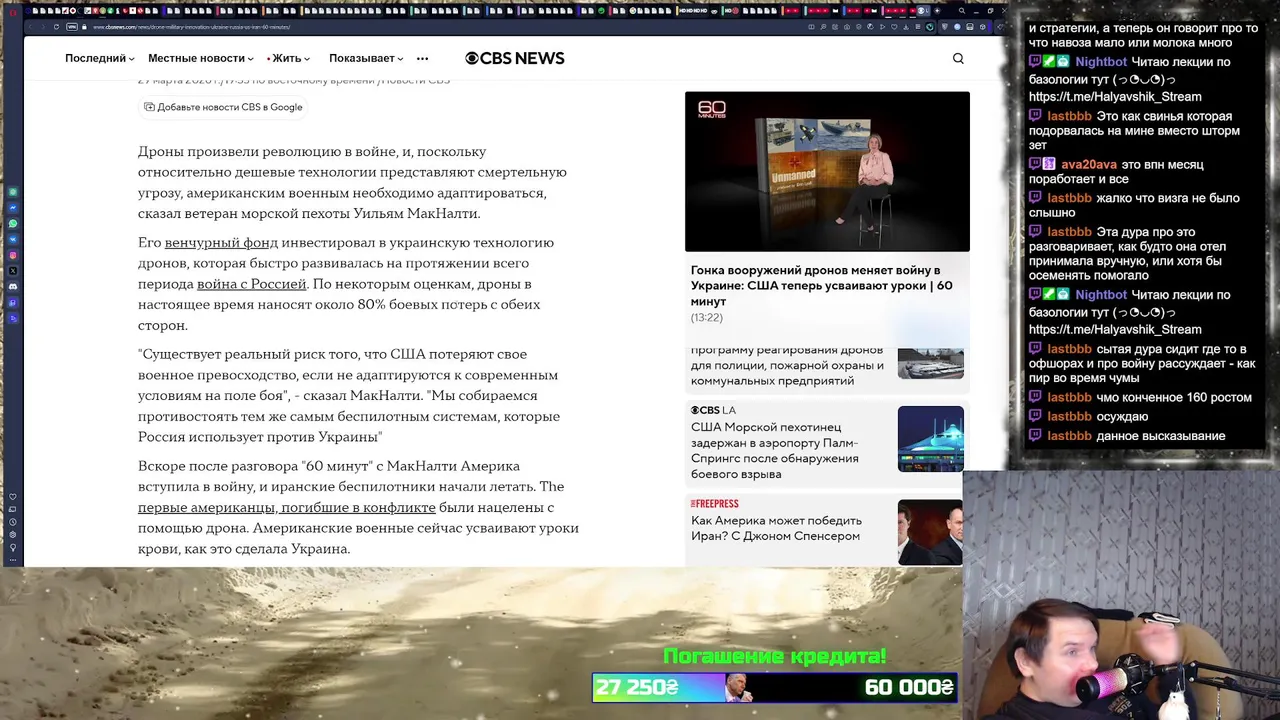Click the Джон Спенсер article thumbnail
Image resolution: width=1280 pixels, height=720 pixels.
click(x=931, y=532)
